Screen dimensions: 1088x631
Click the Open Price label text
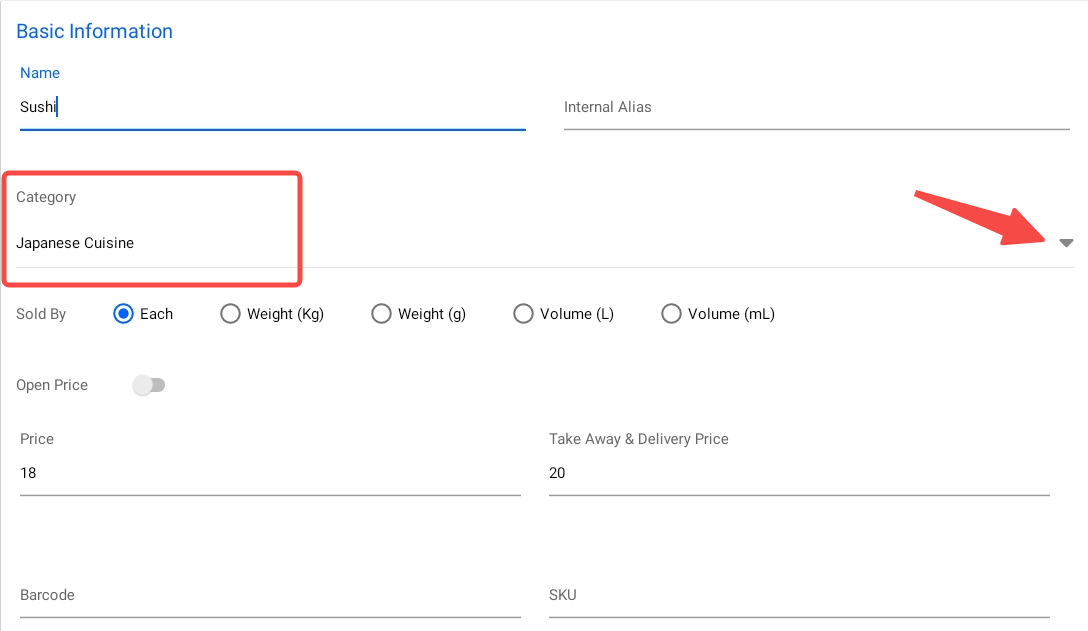(x=52, y=385)
